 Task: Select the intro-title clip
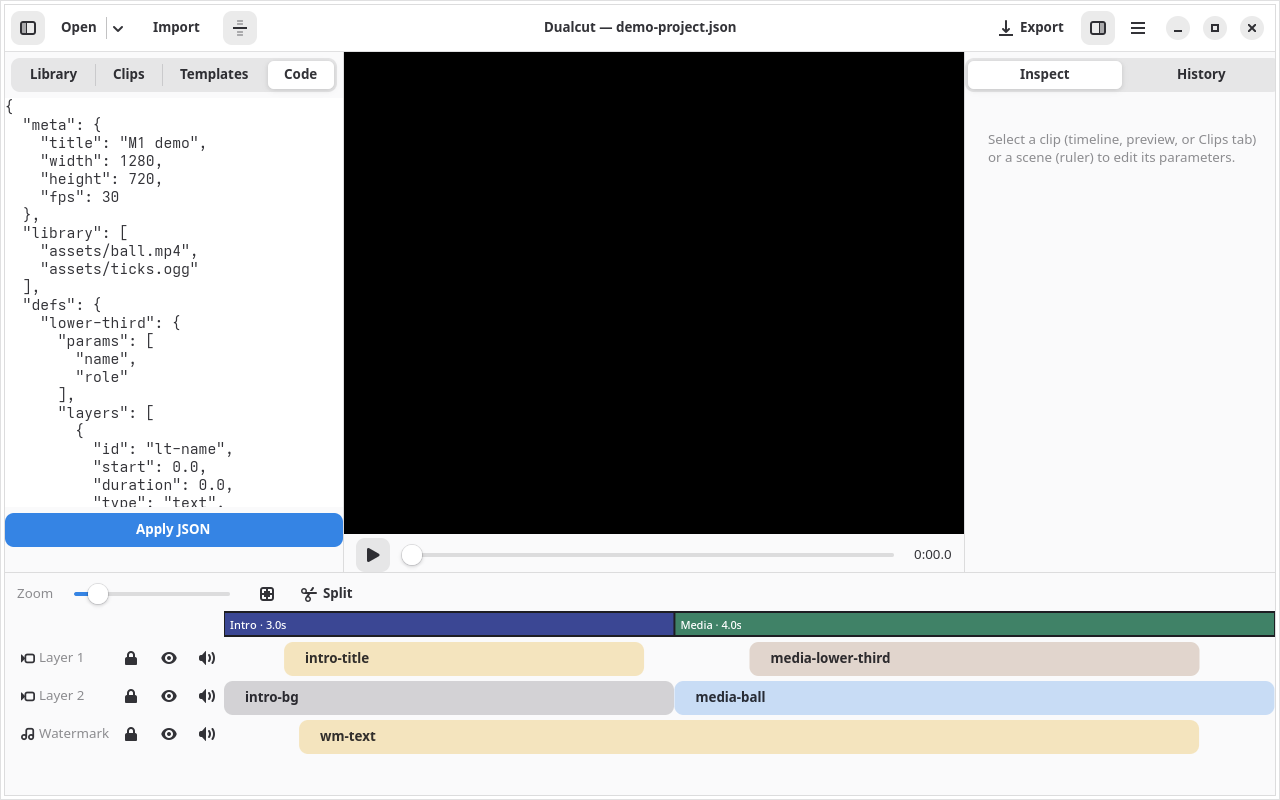[464, 659]
